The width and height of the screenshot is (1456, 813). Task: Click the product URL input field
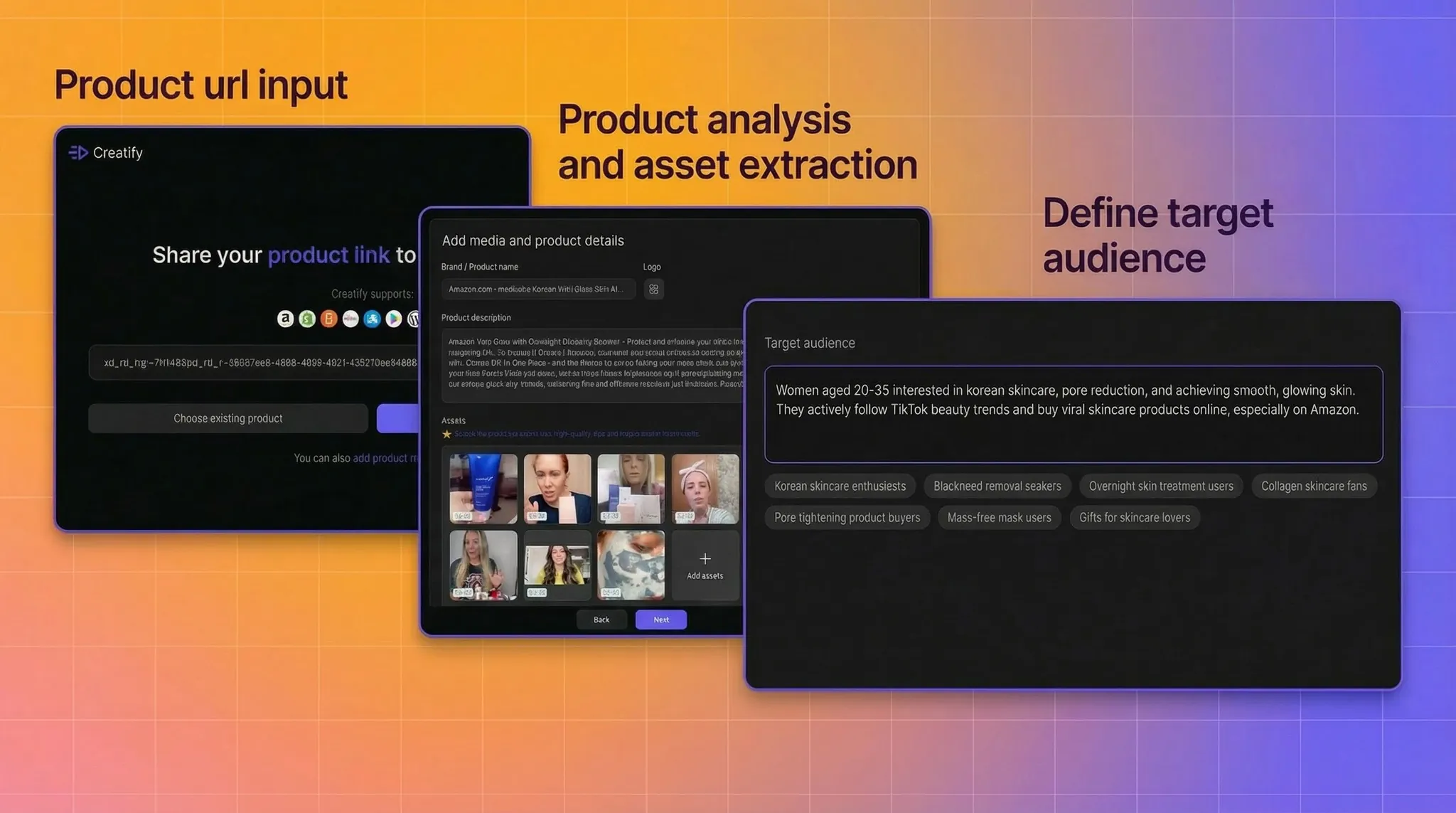254,363
